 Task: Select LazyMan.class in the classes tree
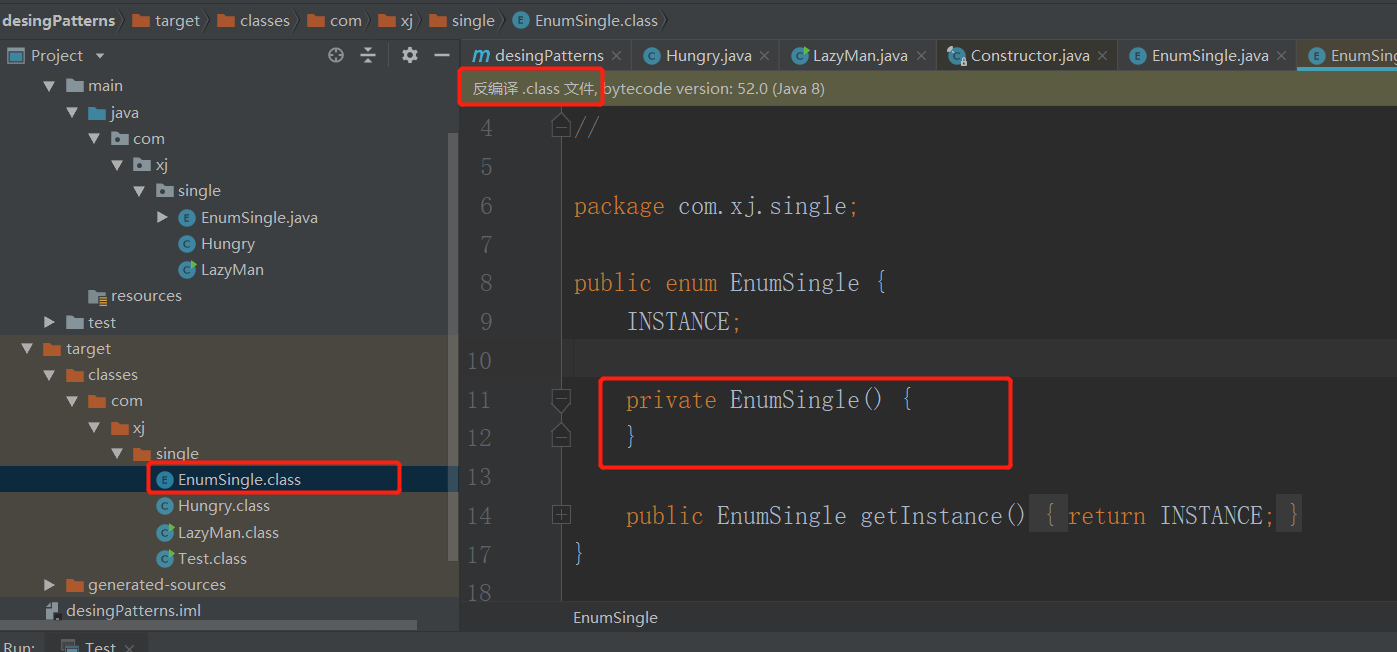point(228,533)
